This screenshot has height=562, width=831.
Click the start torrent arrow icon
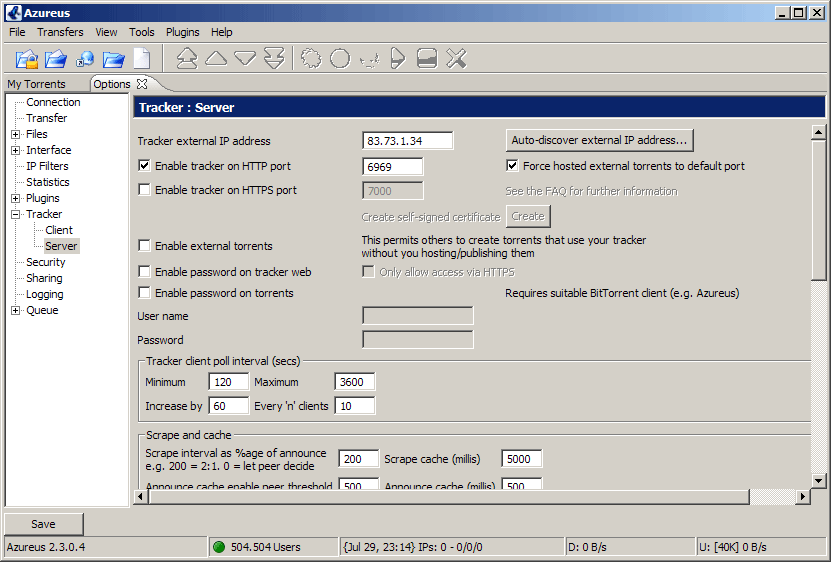(397, 58)
